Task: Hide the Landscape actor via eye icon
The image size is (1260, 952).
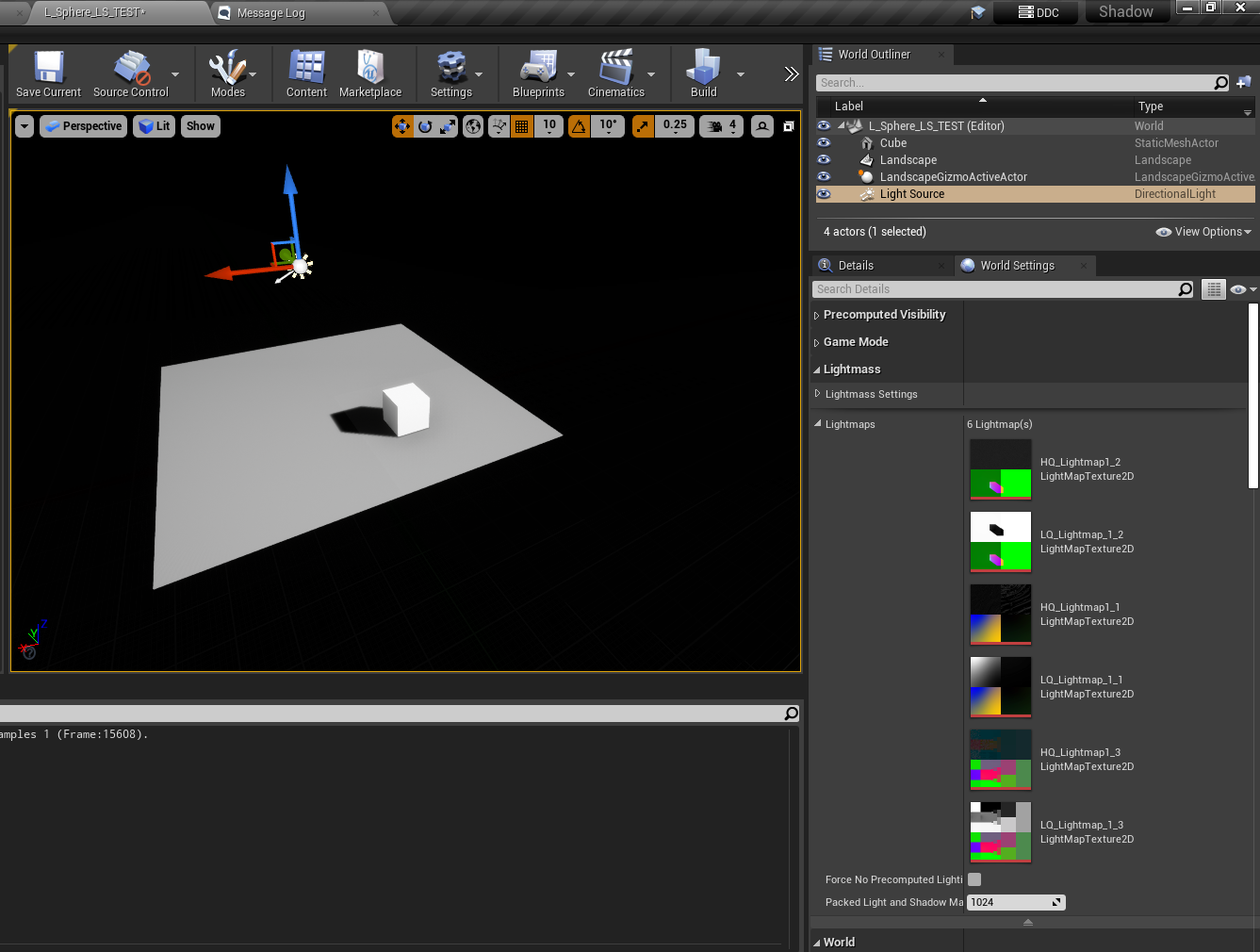Action: point(824,160)
